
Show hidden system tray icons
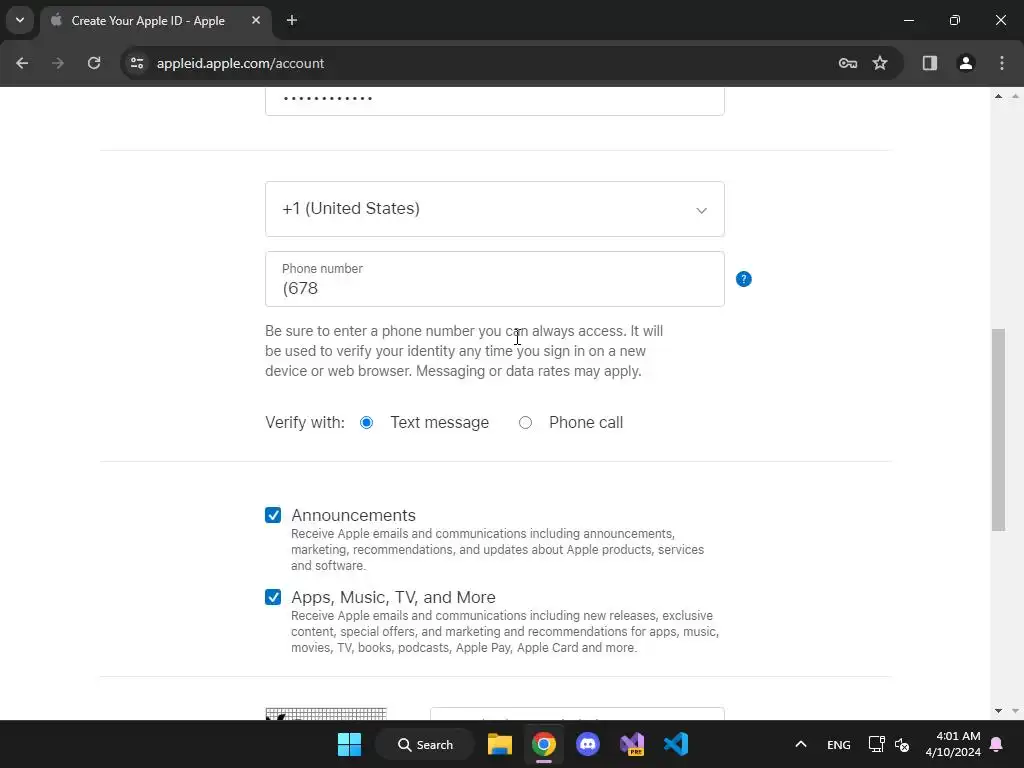pos(801,744)
